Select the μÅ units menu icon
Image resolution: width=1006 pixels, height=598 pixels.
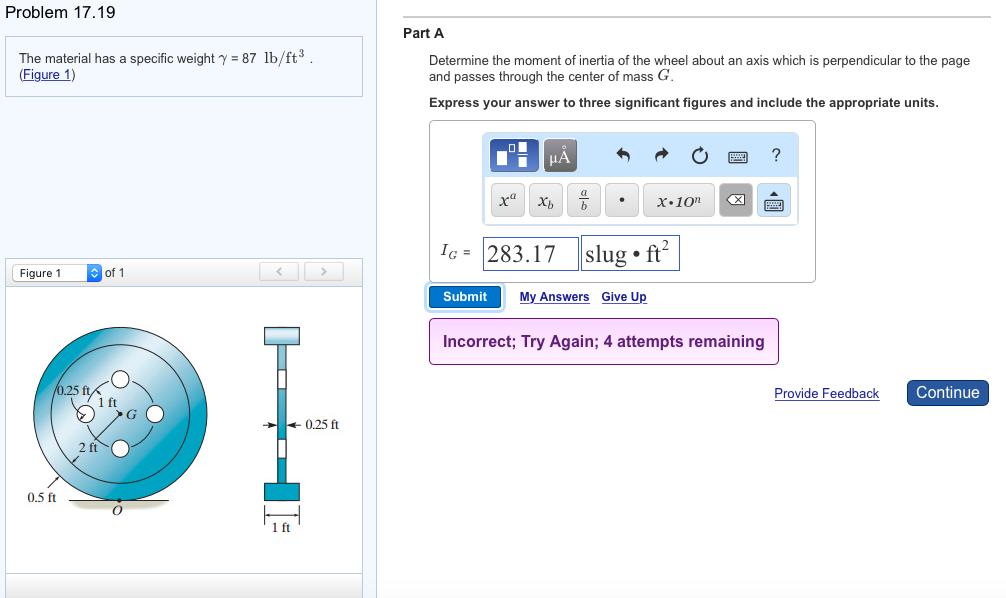[559, 155]
